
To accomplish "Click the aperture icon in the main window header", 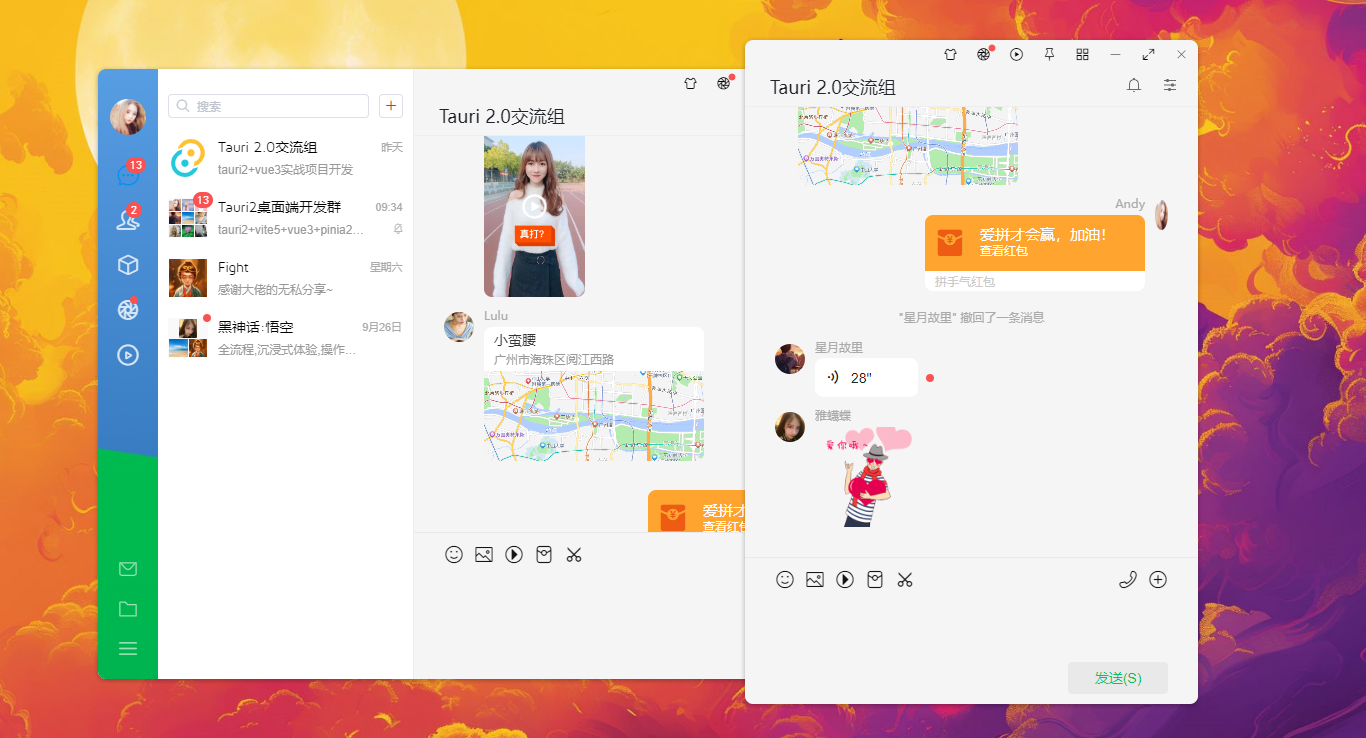I will [723, 84].
